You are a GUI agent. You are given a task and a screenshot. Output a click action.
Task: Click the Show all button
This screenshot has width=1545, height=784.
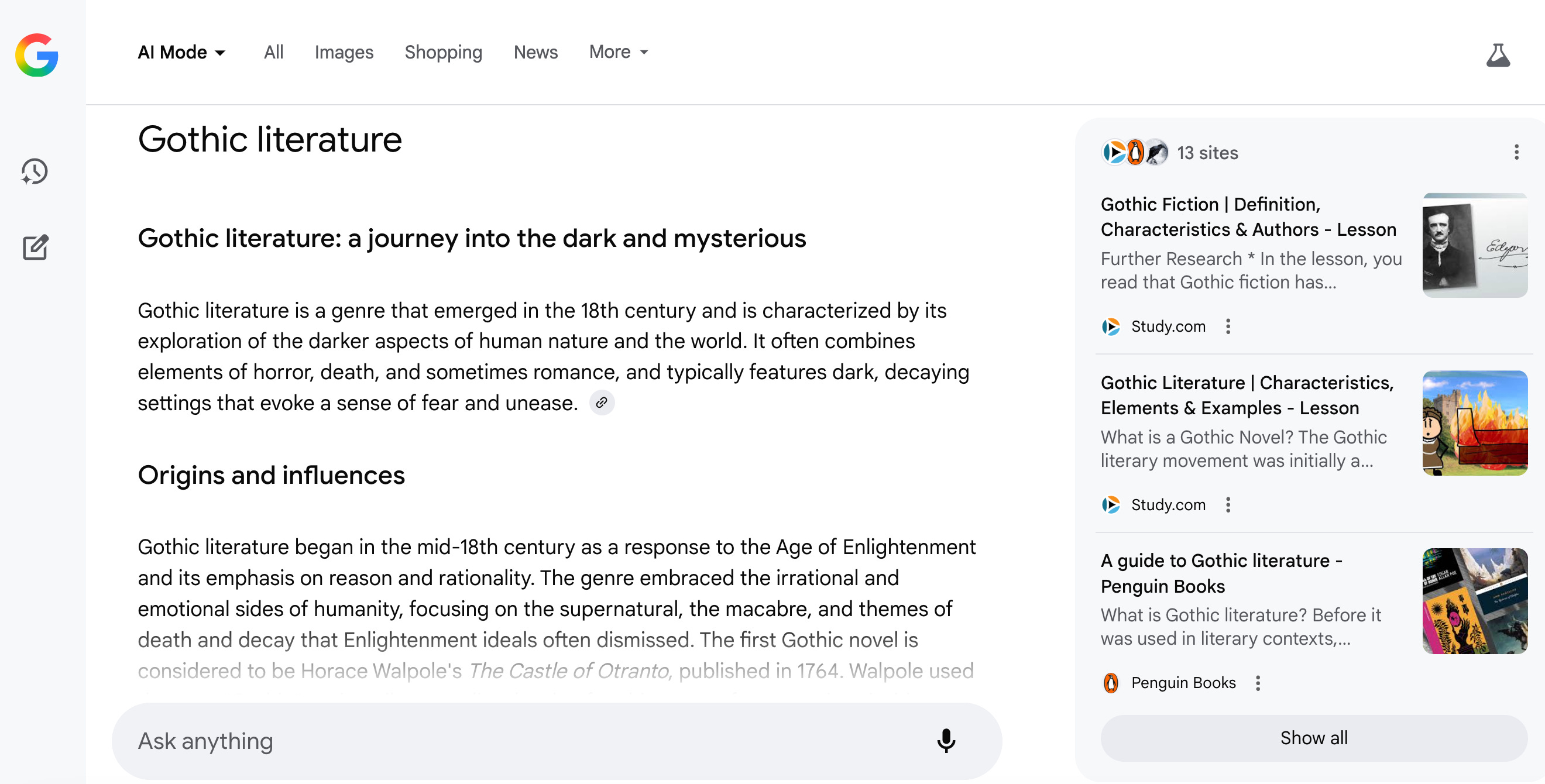1313,738
